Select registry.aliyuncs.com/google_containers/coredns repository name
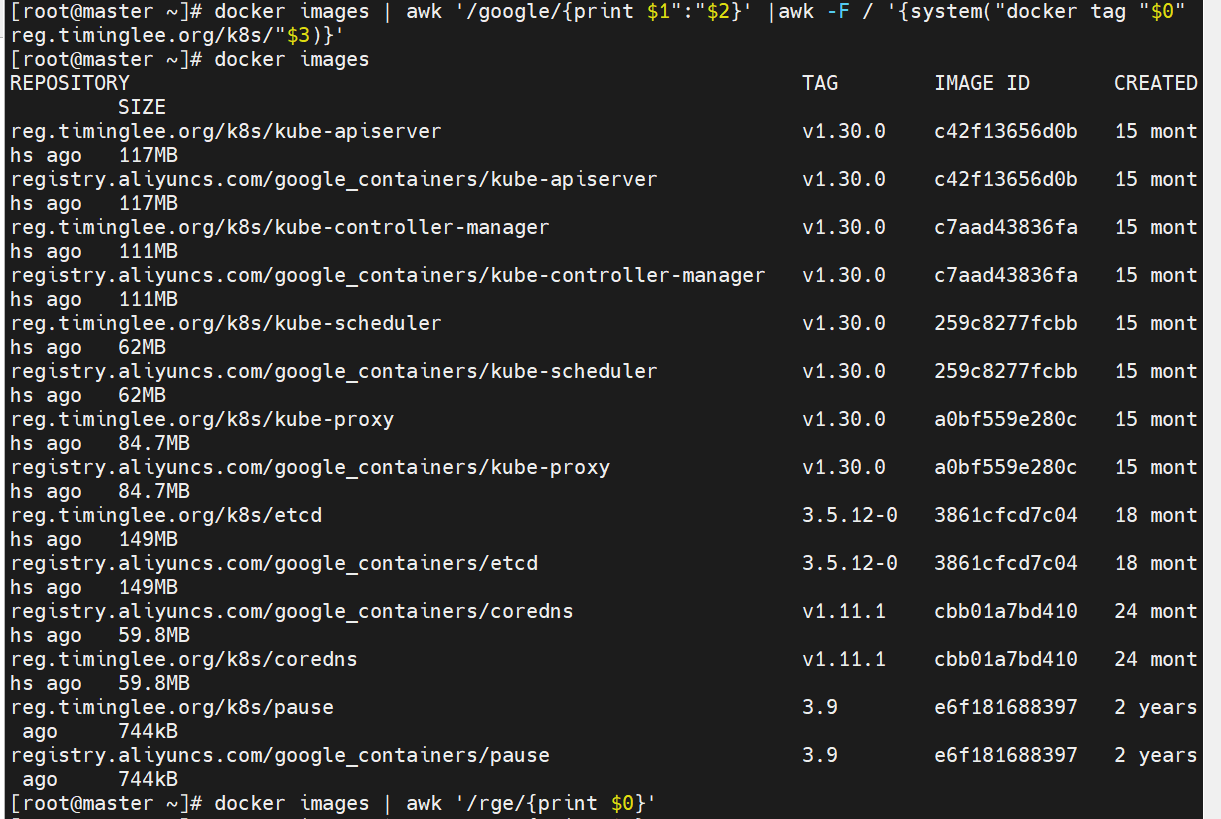Image resolution: width=1221 pixels, height=819 pixels. point(292,611)
